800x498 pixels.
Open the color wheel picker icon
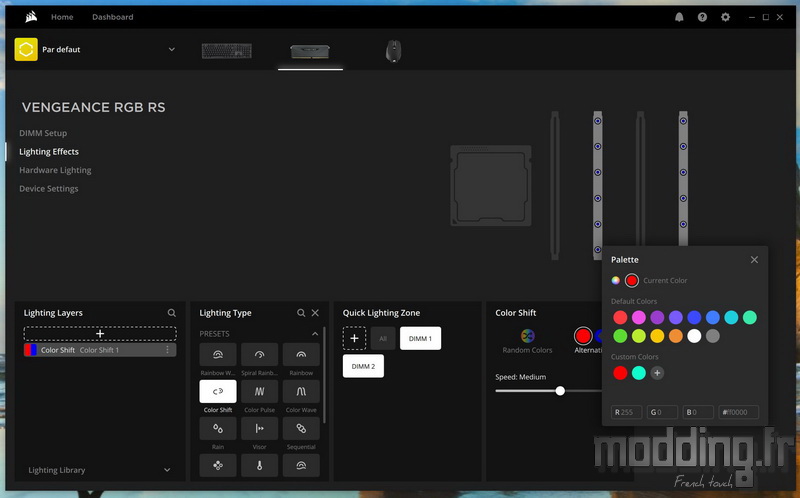(616, 280)
